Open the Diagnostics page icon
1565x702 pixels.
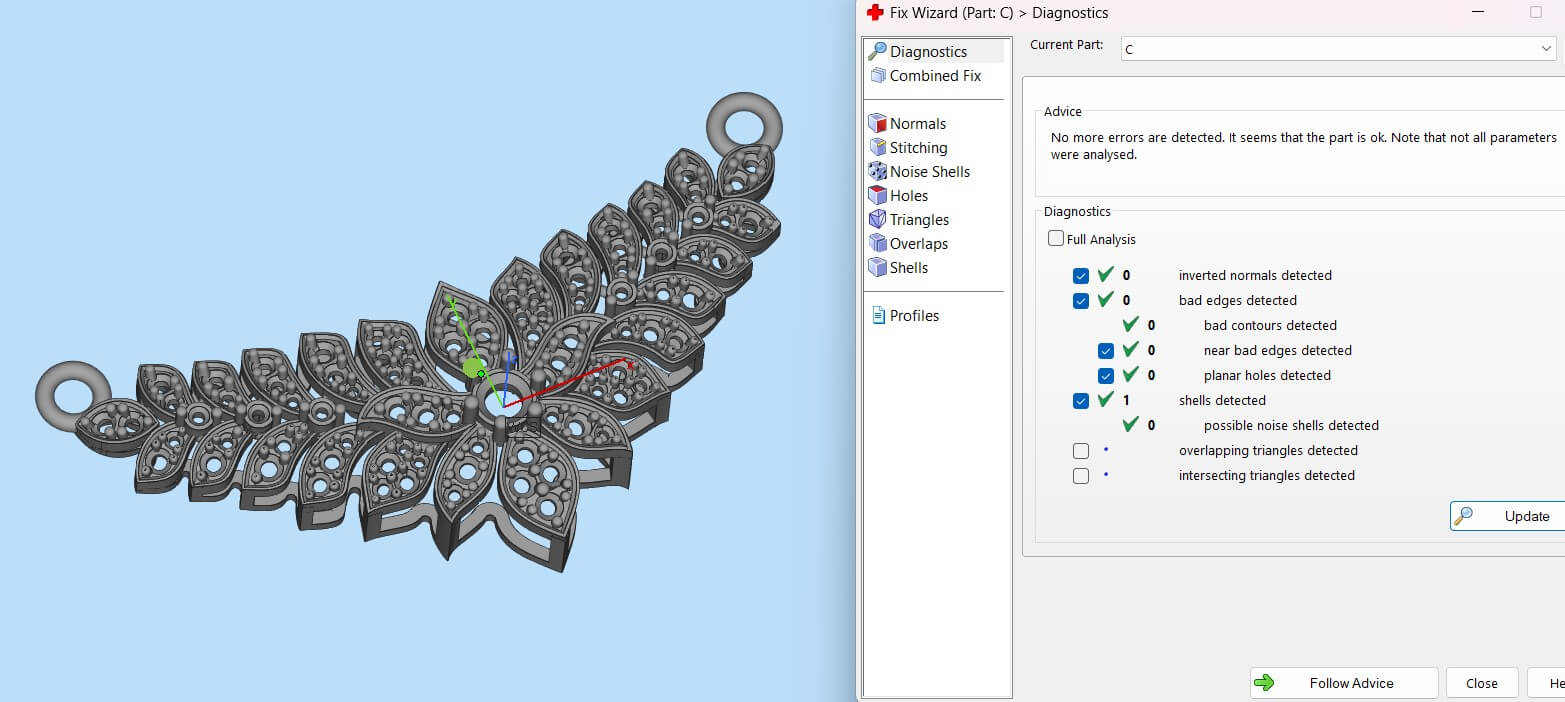pyautogui.click(x=877, y=51)
